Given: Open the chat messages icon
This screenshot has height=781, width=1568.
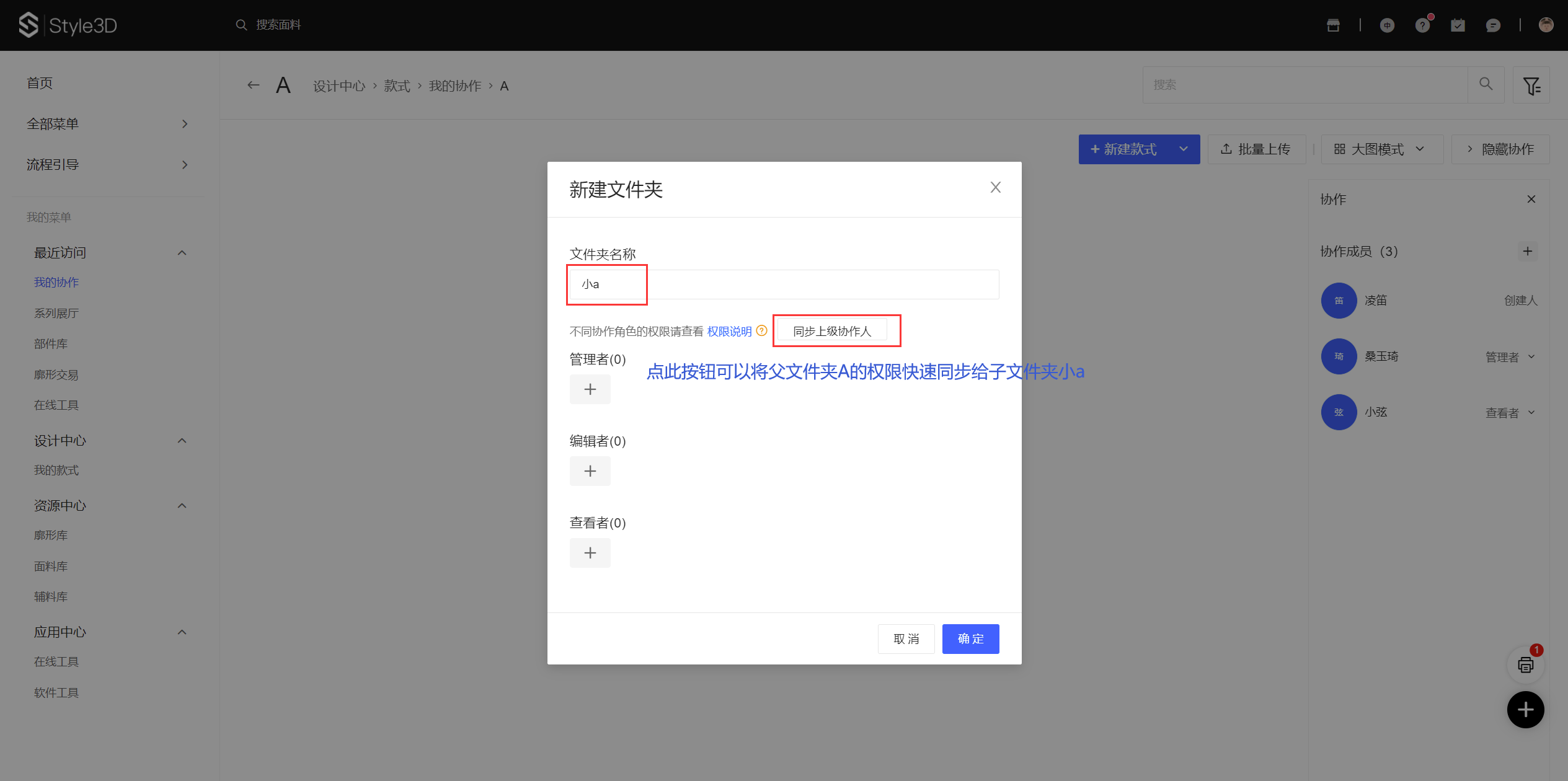Looking at the screenshot, I should (1493, 25).
